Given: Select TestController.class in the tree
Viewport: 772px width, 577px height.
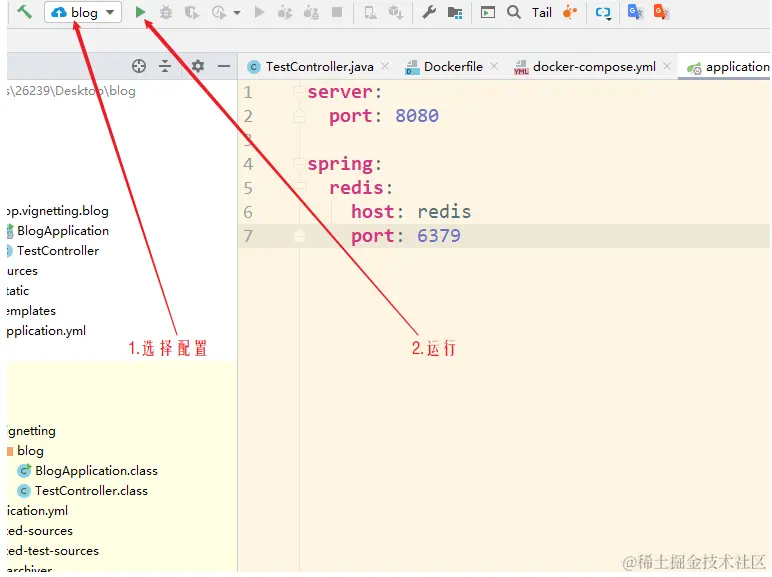Looking at the screenshot, I should 83,491.
